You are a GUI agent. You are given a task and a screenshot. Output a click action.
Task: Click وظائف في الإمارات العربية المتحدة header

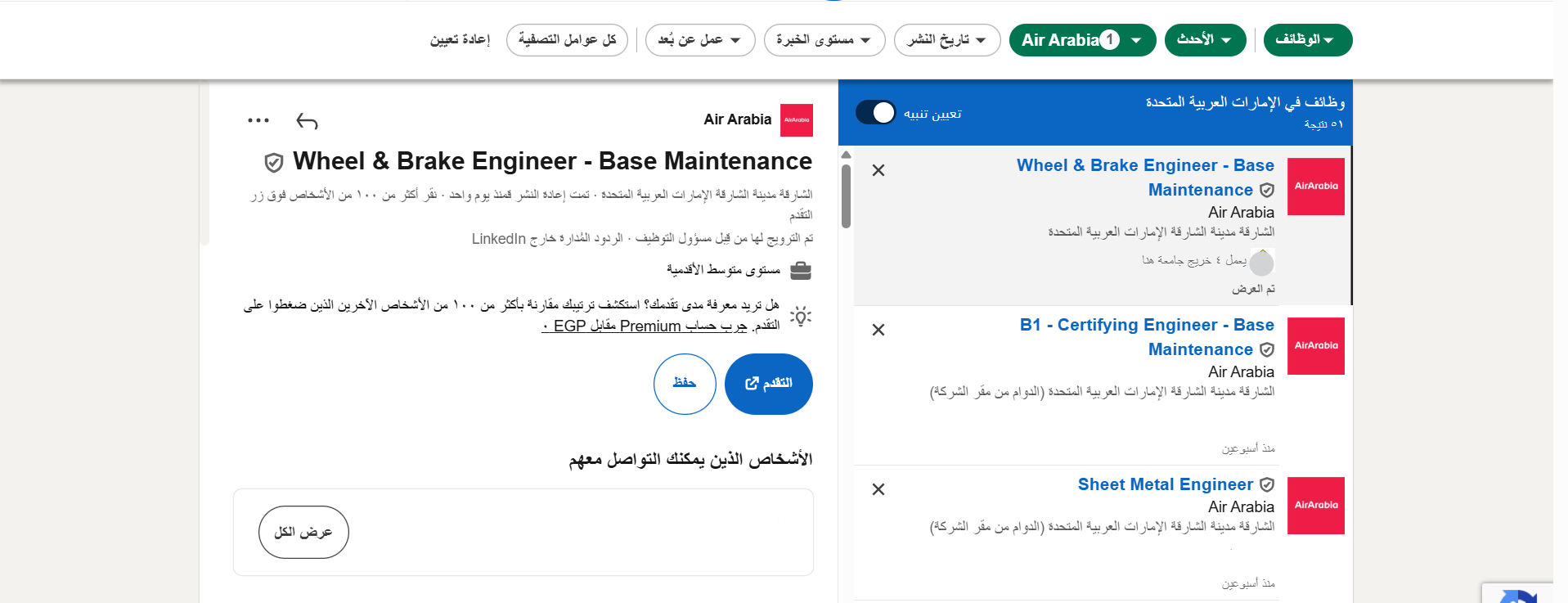(1245, 102)
